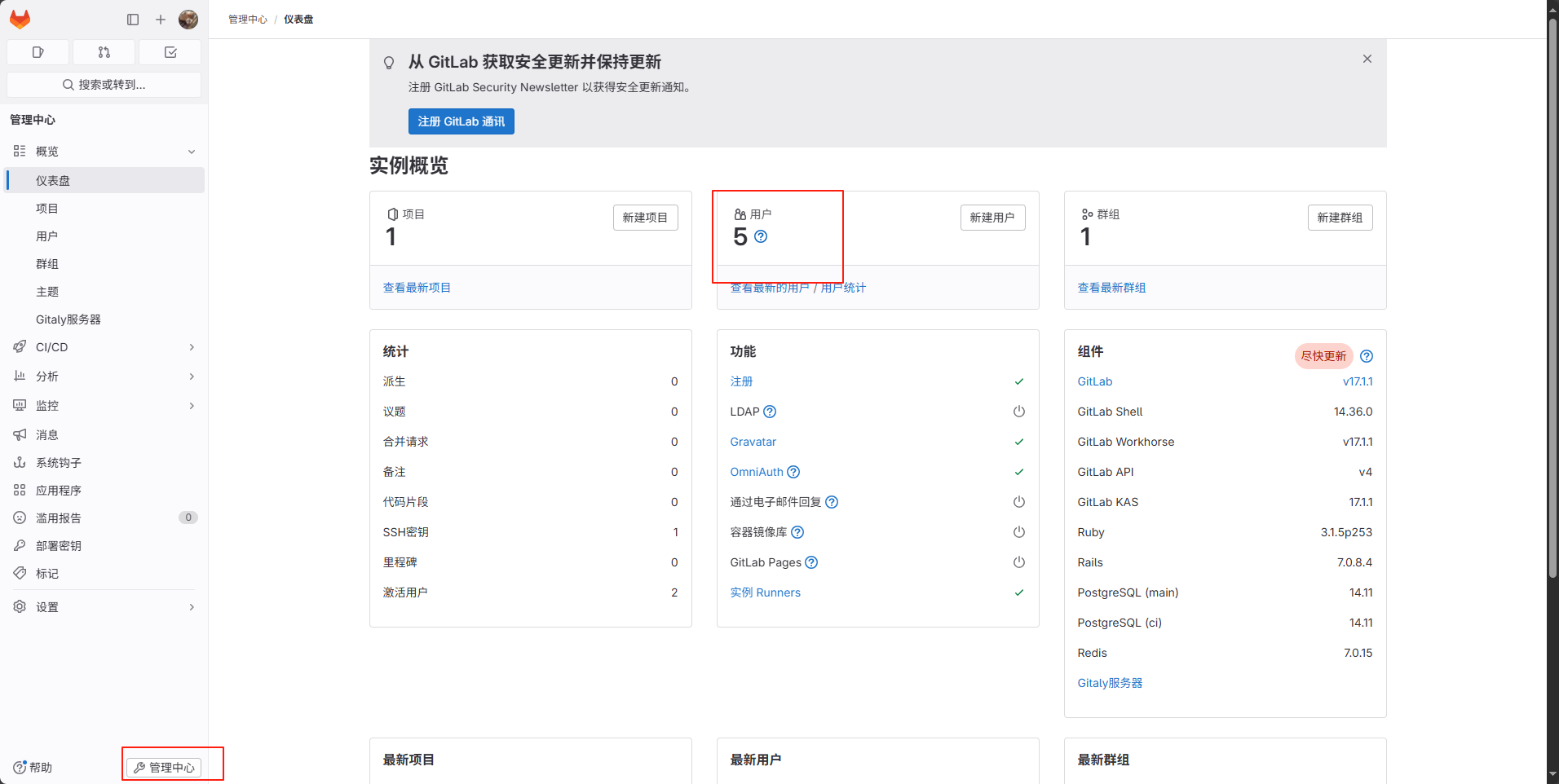Image resolution: width=1559 pixels, height=784 pixels.
Task: Click the 合并请求 statistic row label
Action: pyautogui.click(x=405, y=442)
